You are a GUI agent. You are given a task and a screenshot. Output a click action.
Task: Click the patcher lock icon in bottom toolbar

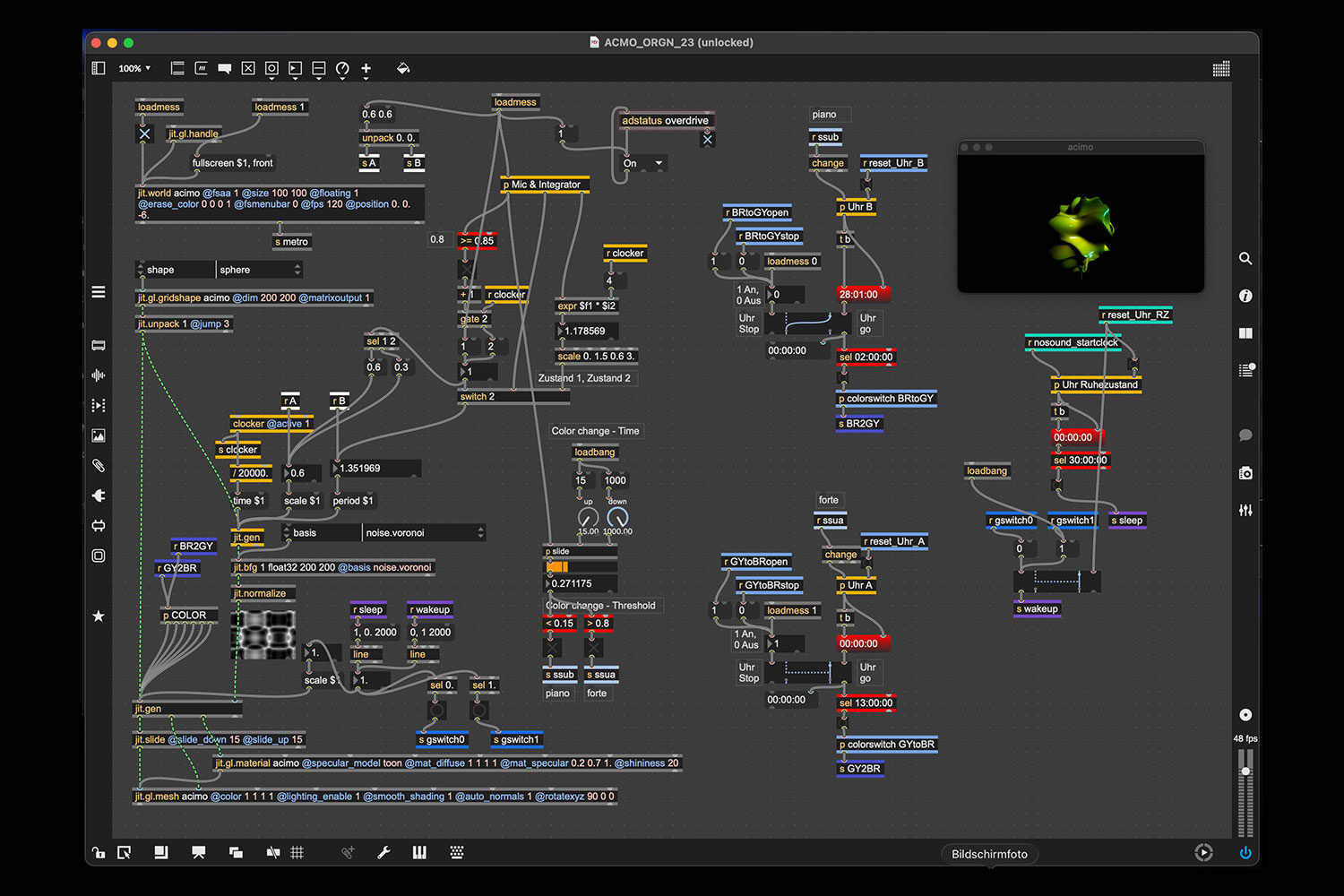coord(98,853)
